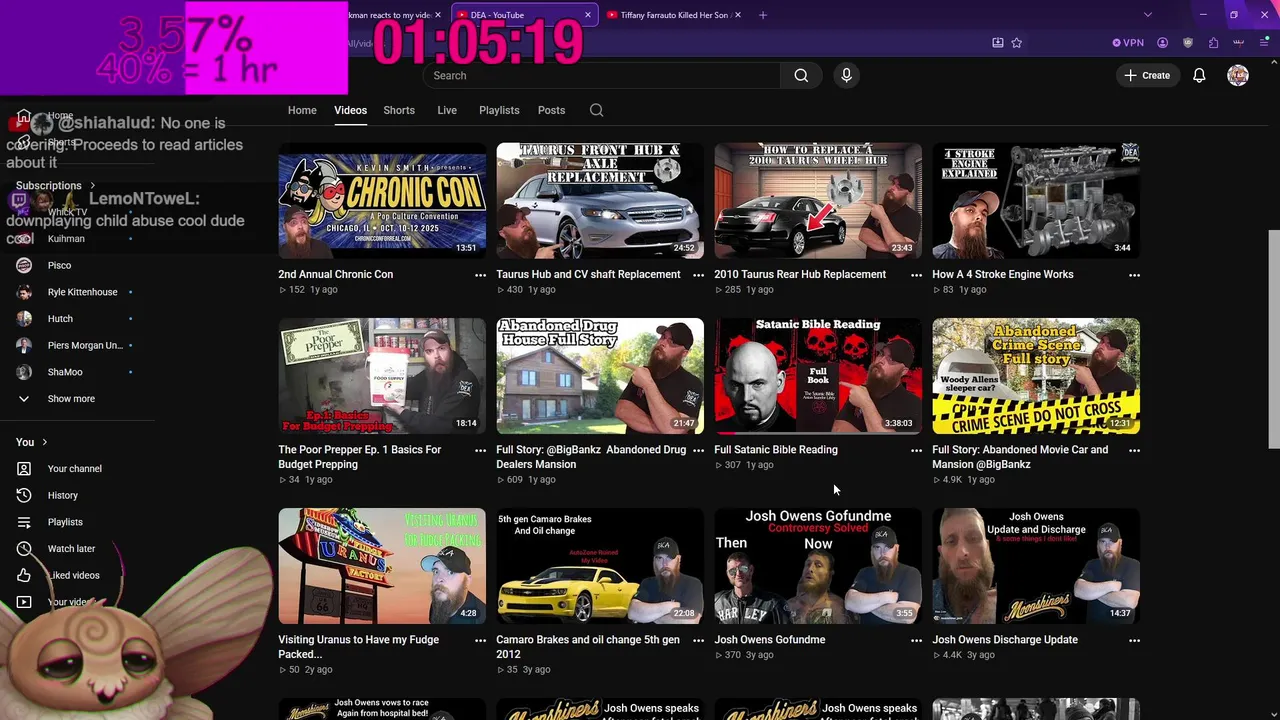Click inside the YouTube search field
Screen dimensions: 1280x720
(602, 75)
